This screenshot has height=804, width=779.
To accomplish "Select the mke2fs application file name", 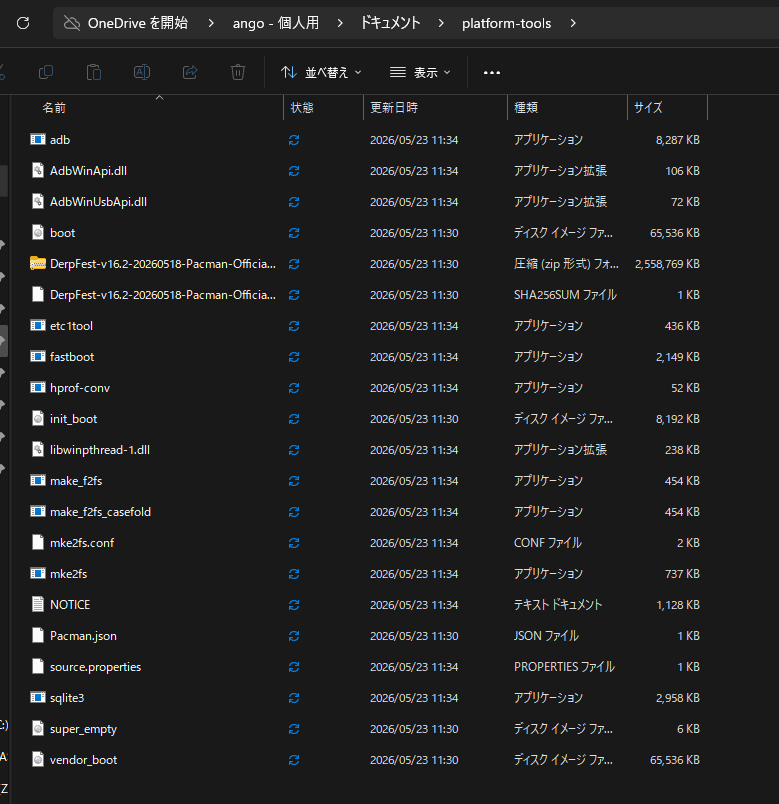I will (x=68, y=573).
